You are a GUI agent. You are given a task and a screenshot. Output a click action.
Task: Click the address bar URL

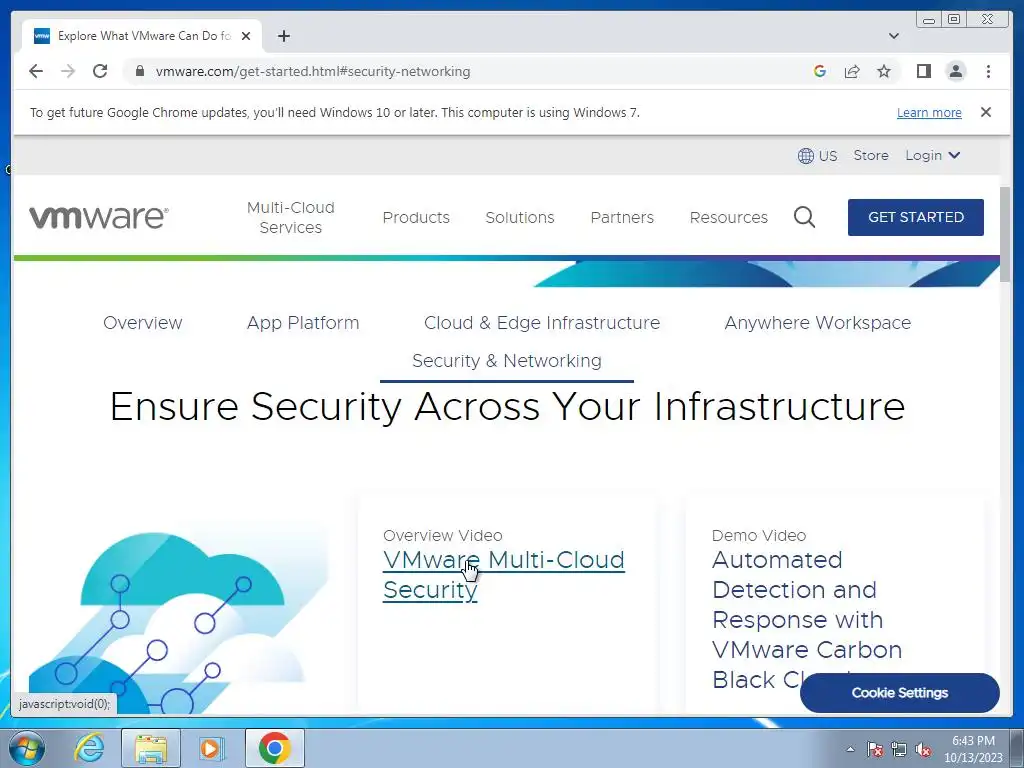coord(313,71)
